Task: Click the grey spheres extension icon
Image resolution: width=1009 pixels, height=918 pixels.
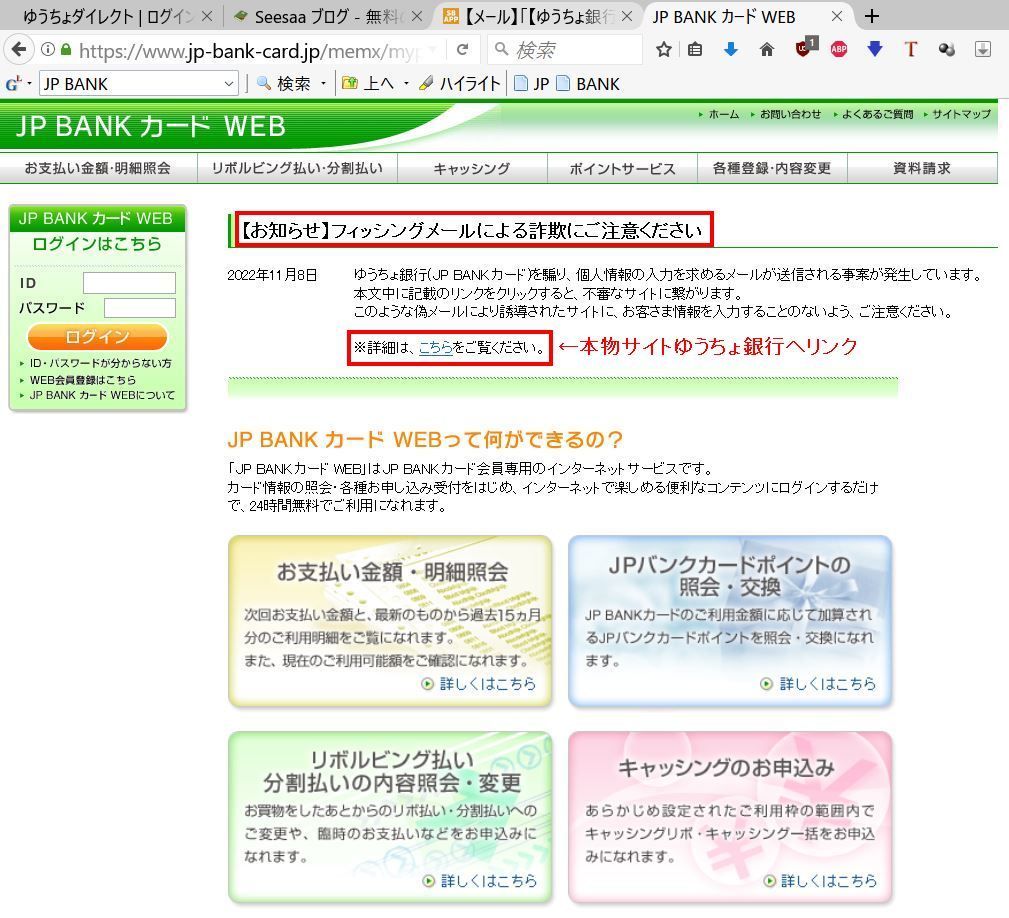Action: [x=947, y=50]
